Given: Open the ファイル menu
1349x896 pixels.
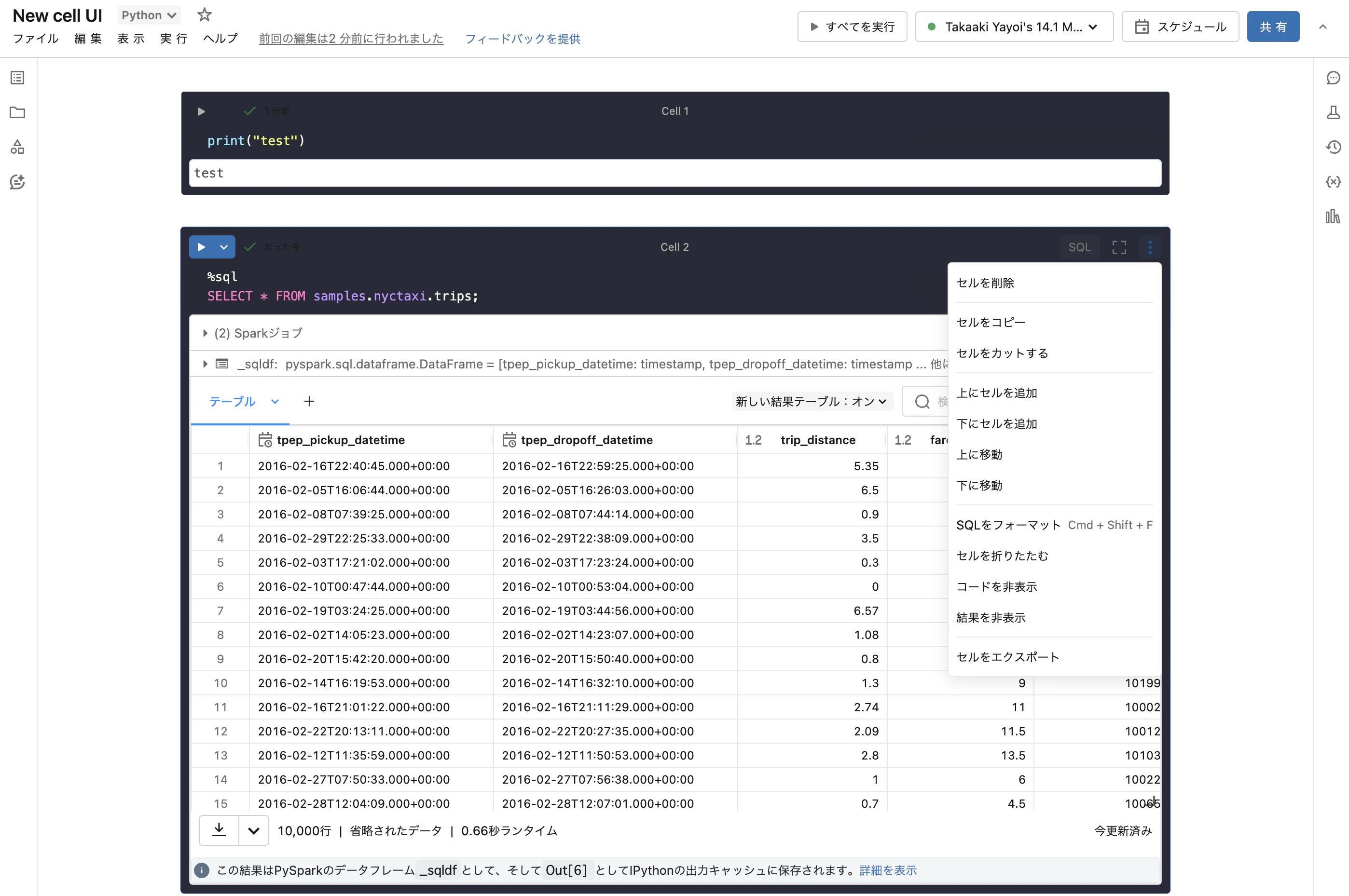Looking at the screenshot, I should [x=35, y=39].
